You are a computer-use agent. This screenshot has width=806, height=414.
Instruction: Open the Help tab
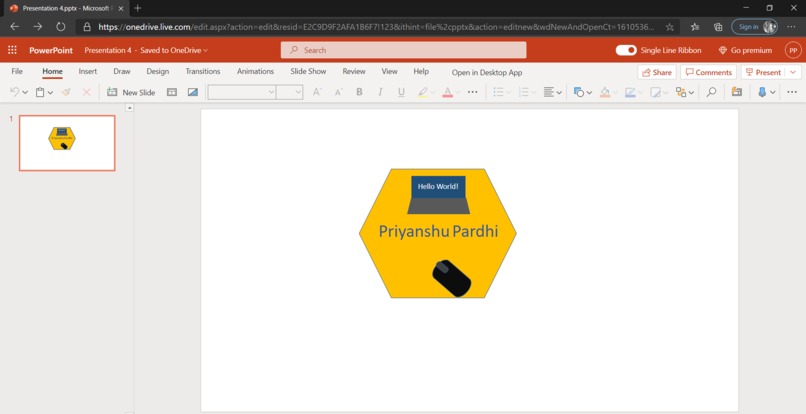(x=421, y=71)
